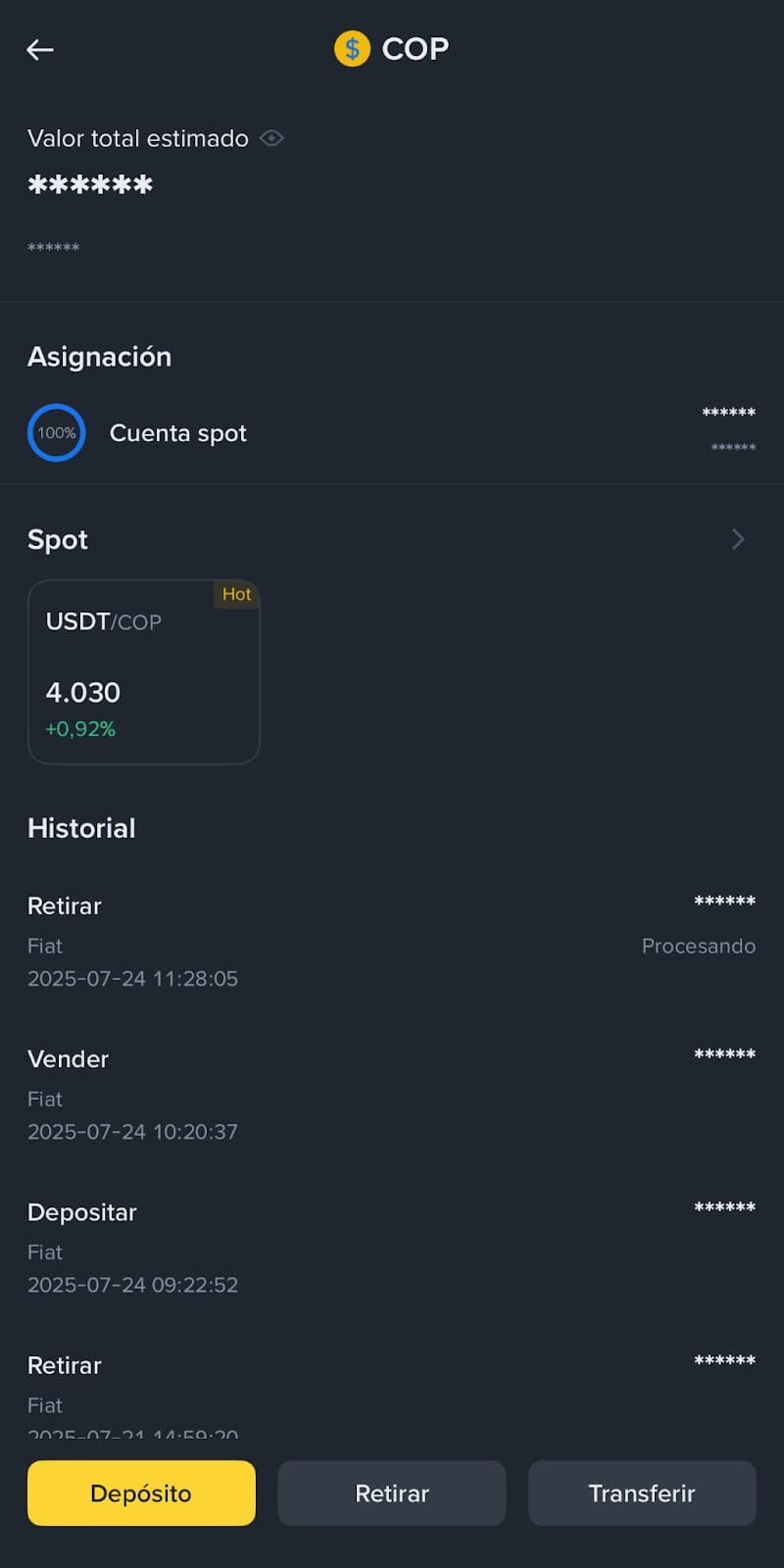Tap the hidden amount beside Cuenta spot

click(729, 413)
